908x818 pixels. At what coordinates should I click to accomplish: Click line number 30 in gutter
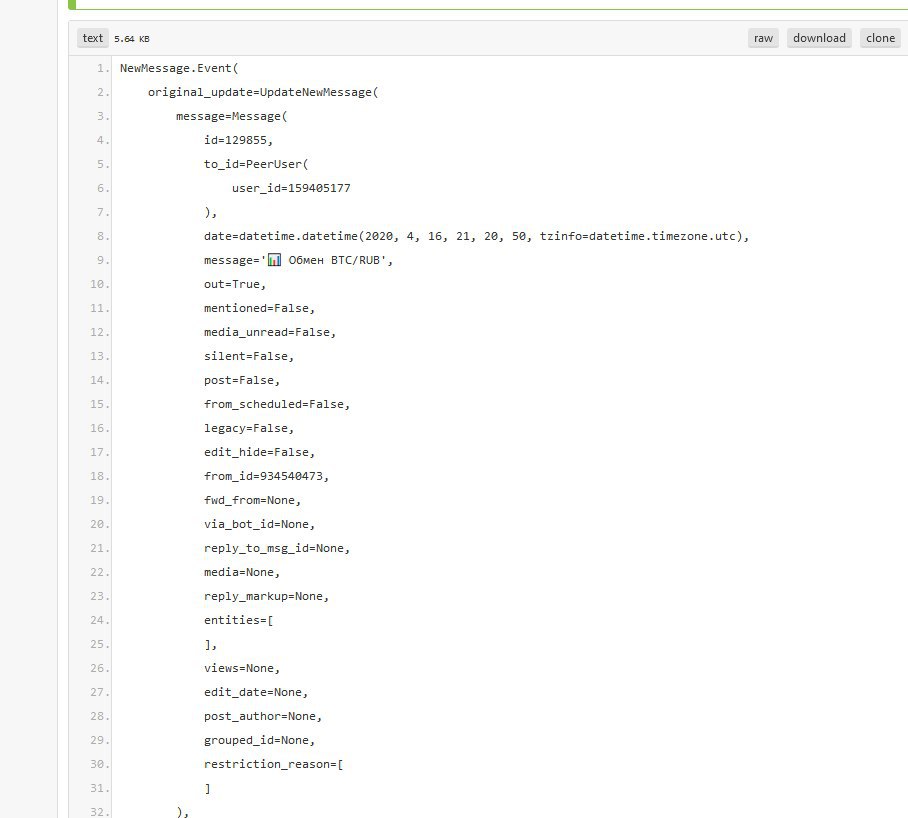point(100,765)
